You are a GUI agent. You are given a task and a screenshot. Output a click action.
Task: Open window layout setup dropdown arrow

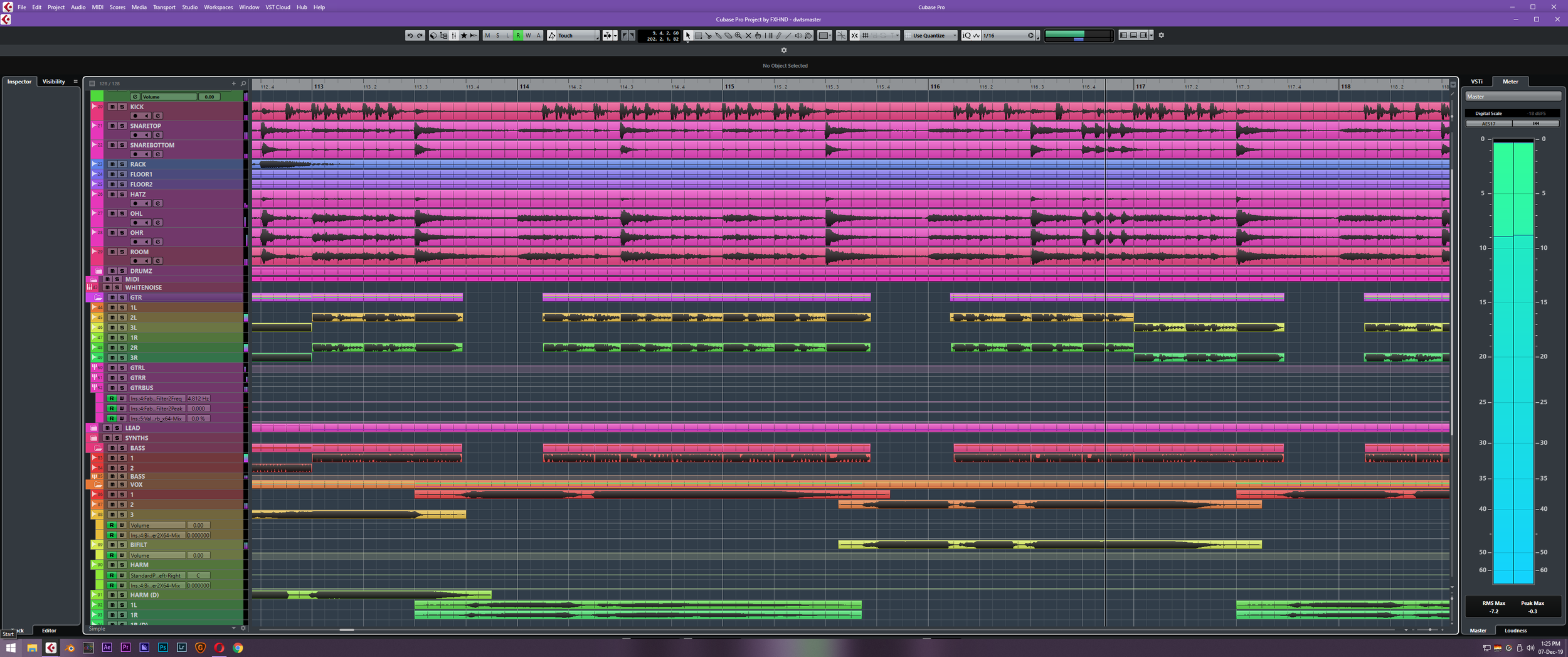1151,35
